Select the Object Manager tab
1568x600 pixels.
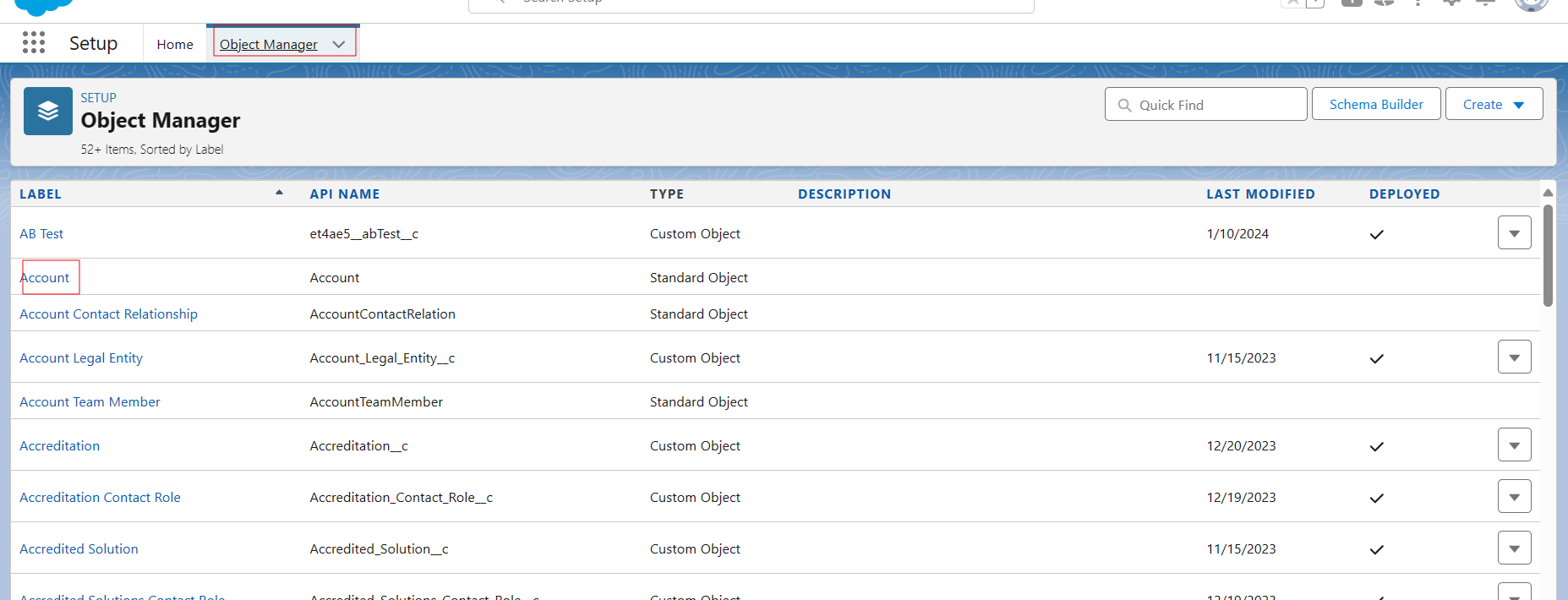coord(269,44)
